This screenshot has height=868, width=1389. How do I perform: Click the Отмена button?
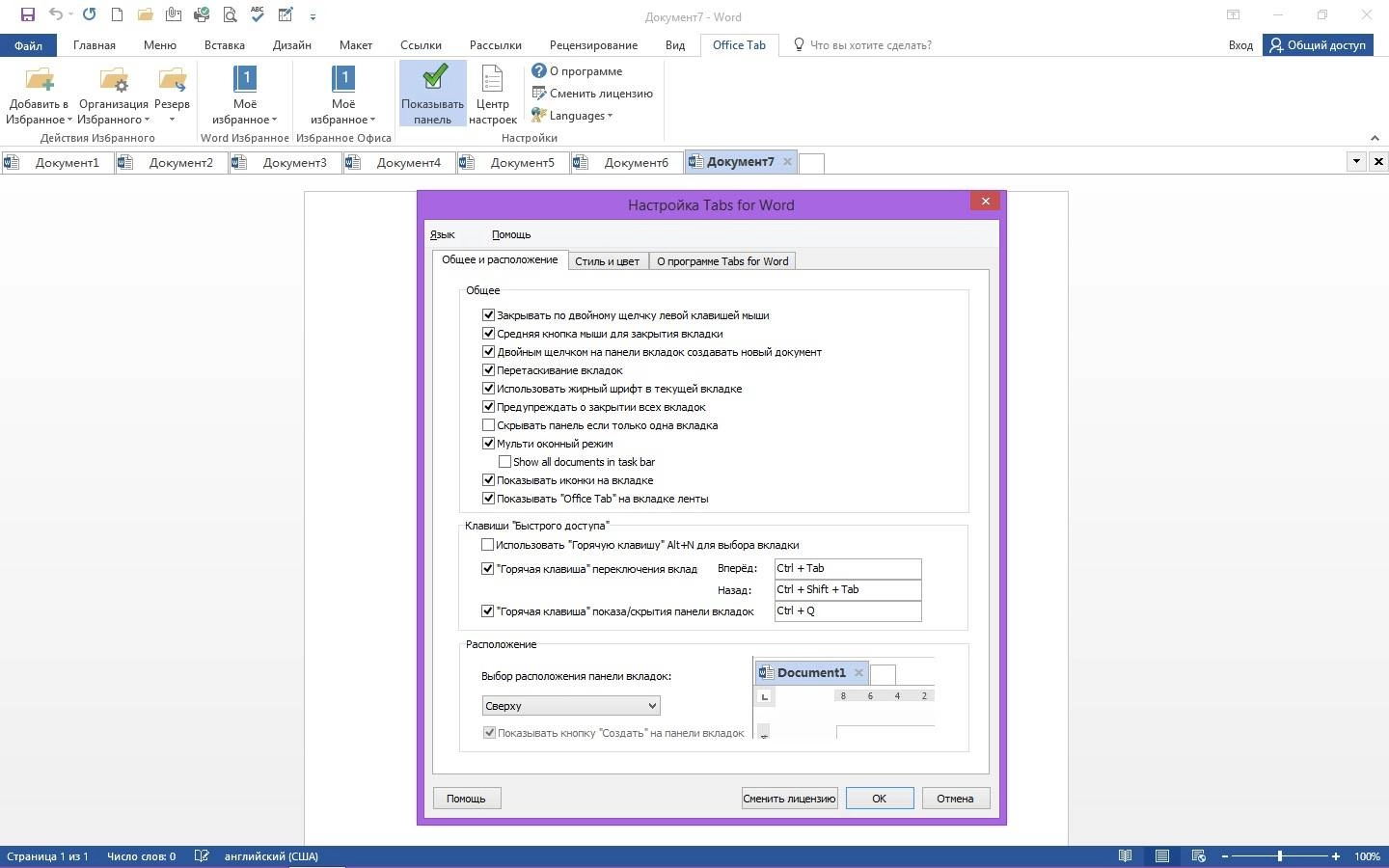[955, 799]
